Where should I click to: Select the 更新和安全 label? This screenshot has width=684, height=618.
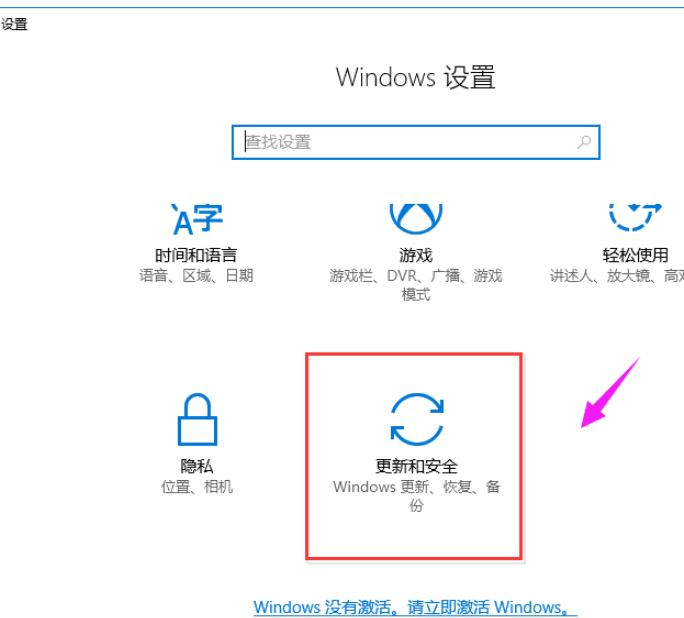point(417,466)
